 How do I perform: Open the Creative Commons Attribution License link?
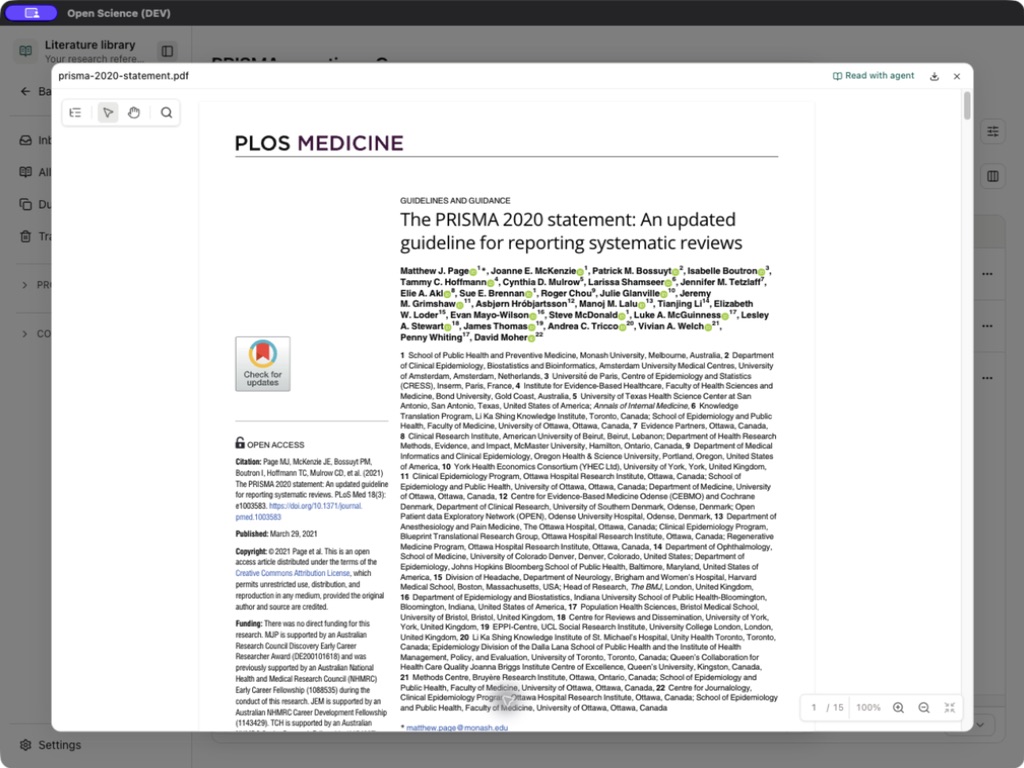tap(293, 573)
